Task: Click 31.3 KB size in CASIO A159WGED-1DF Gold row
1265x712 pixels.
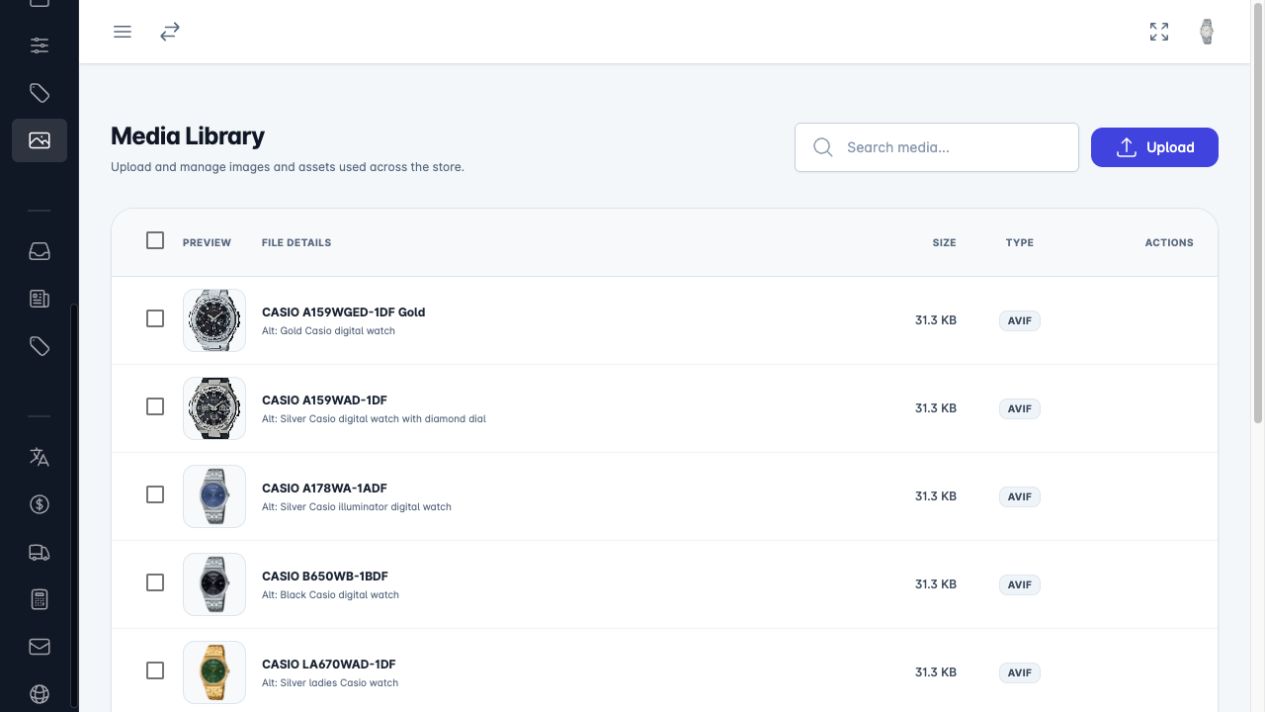Action: 935,320
